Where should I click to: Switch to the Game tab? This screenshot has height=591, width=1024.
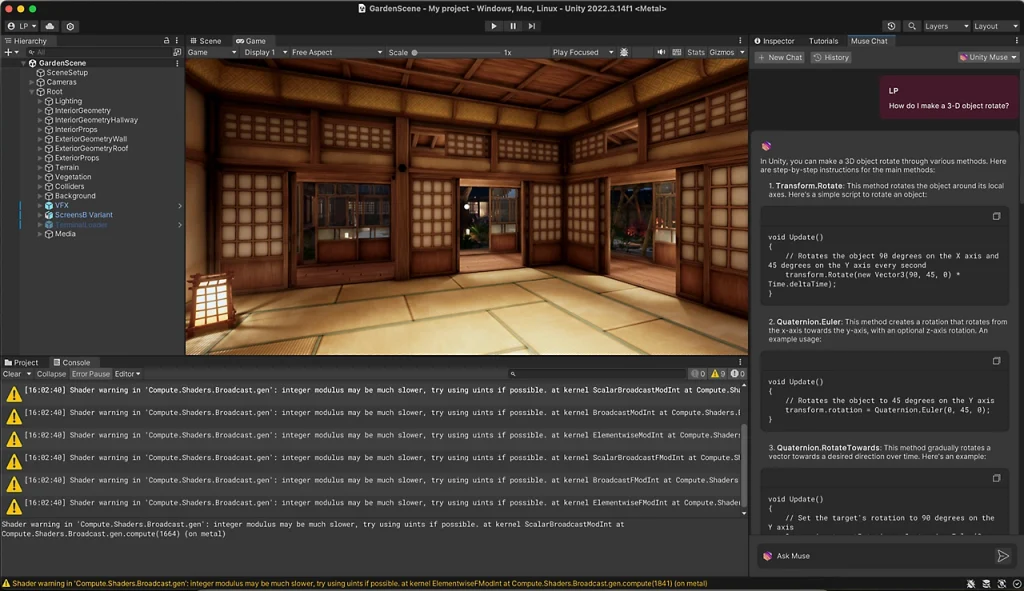pos(251,40)
